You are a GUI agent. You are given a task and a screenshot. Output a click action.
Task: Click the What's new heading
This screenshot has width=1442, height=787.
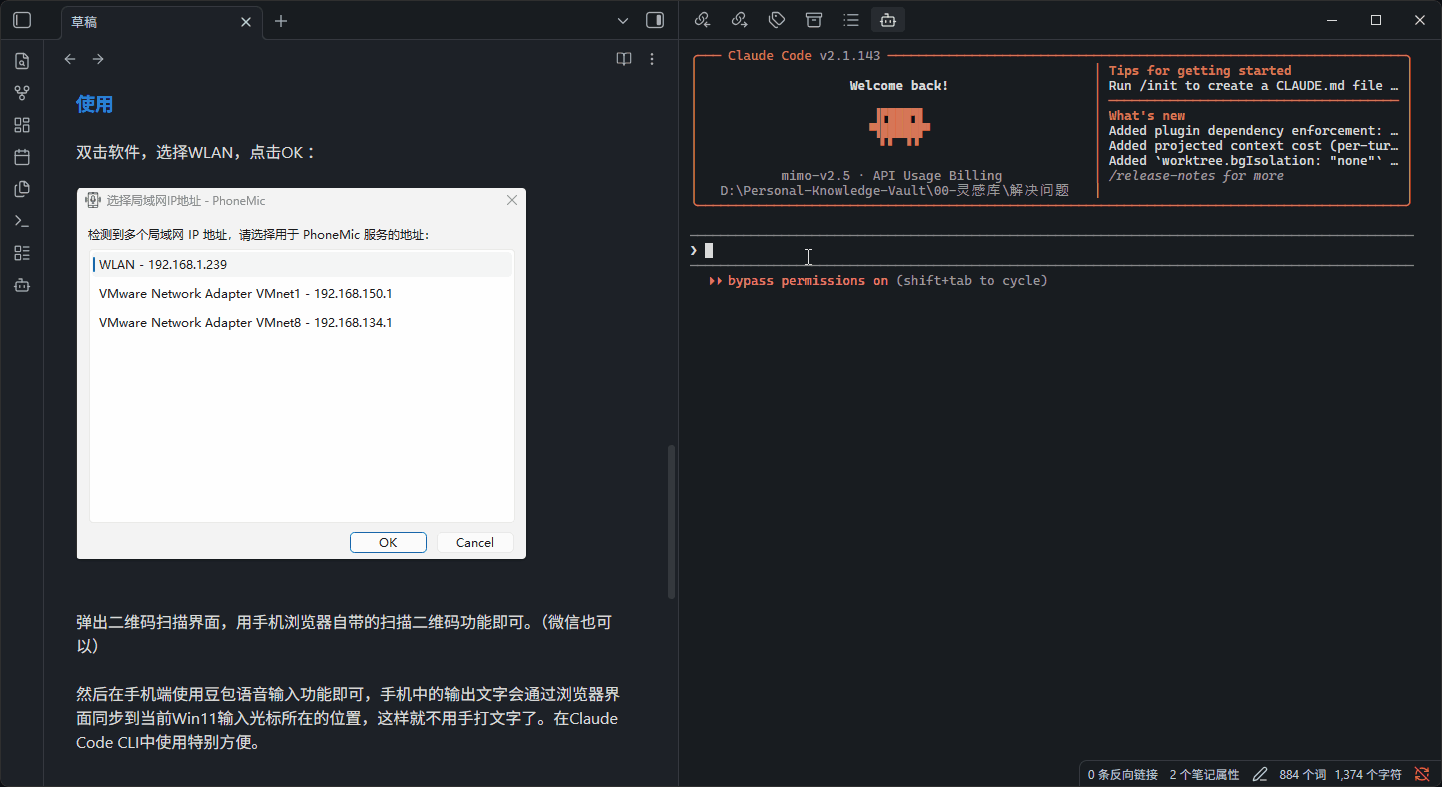click(x=1147, y=116)
